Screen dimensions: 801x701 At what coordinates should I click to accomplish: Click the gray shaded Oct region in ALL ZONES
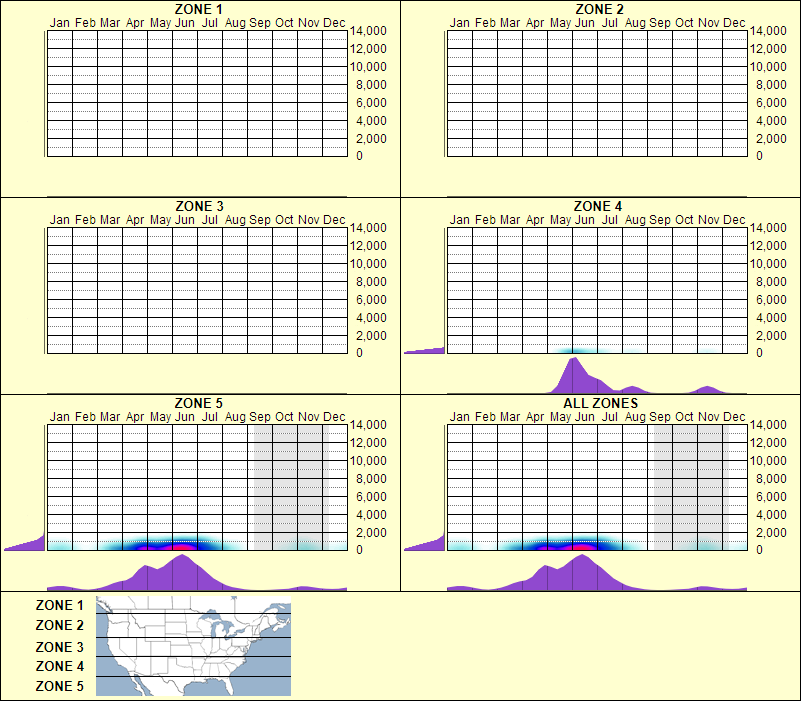686,485
